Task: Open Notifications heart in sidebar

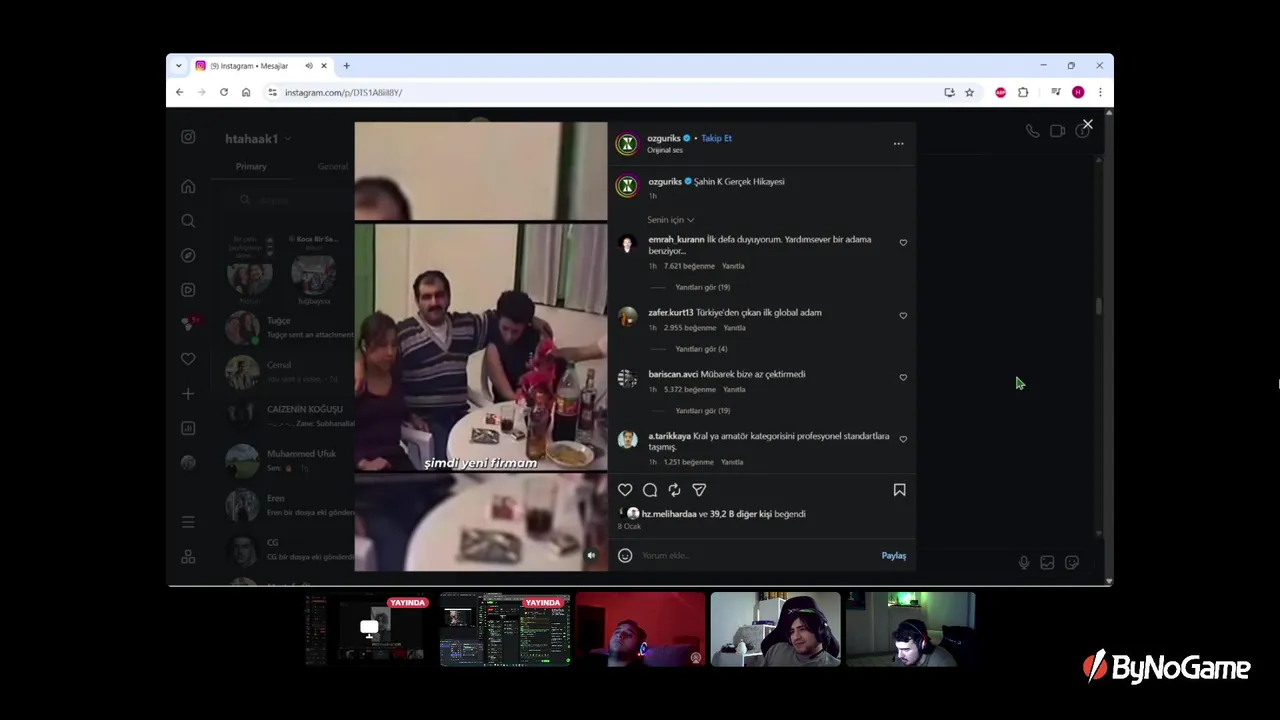Action: (x=188, y=359)
